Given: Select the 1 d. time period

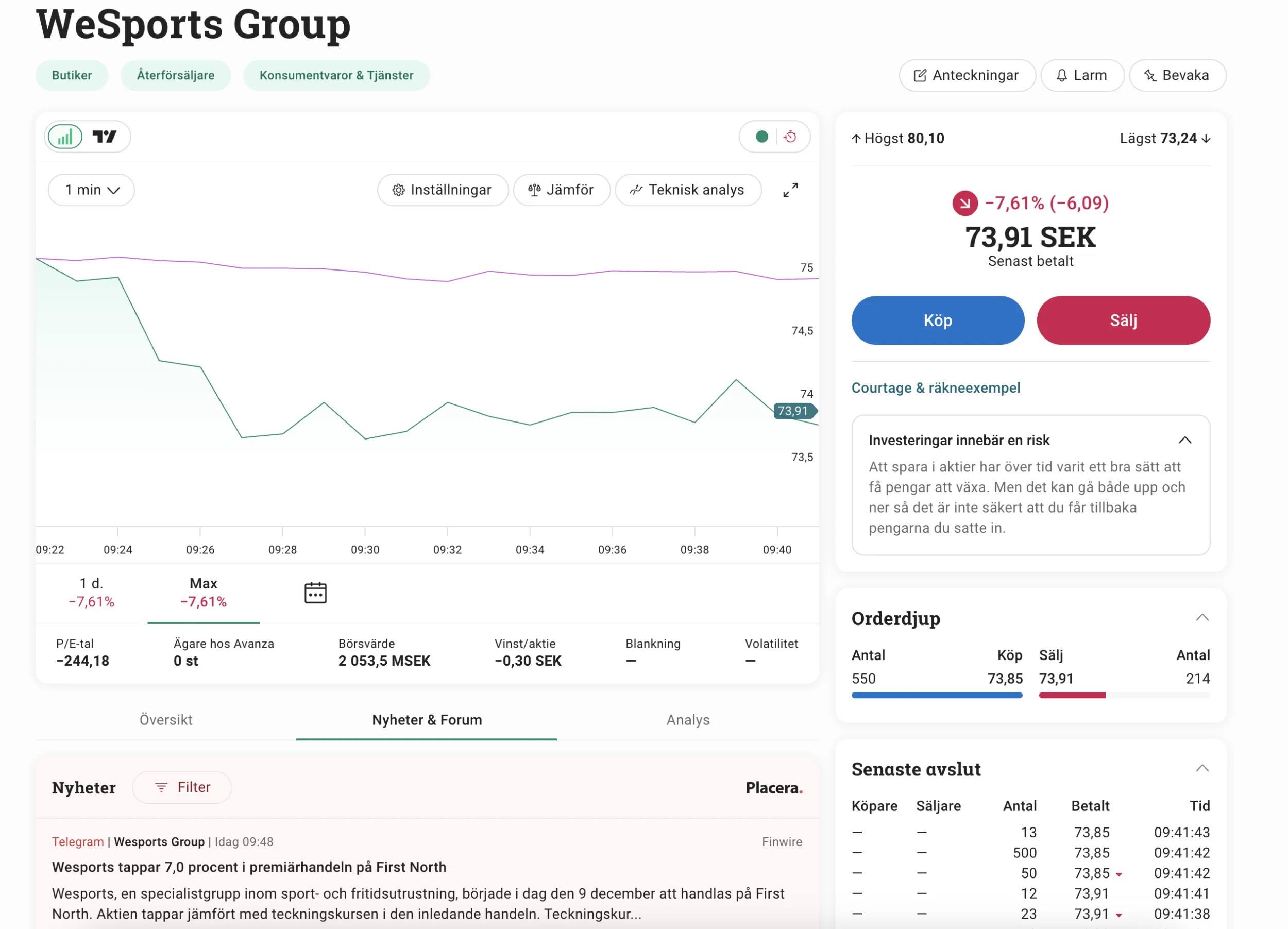Looking at the screenshot, I should coord(91,594).
